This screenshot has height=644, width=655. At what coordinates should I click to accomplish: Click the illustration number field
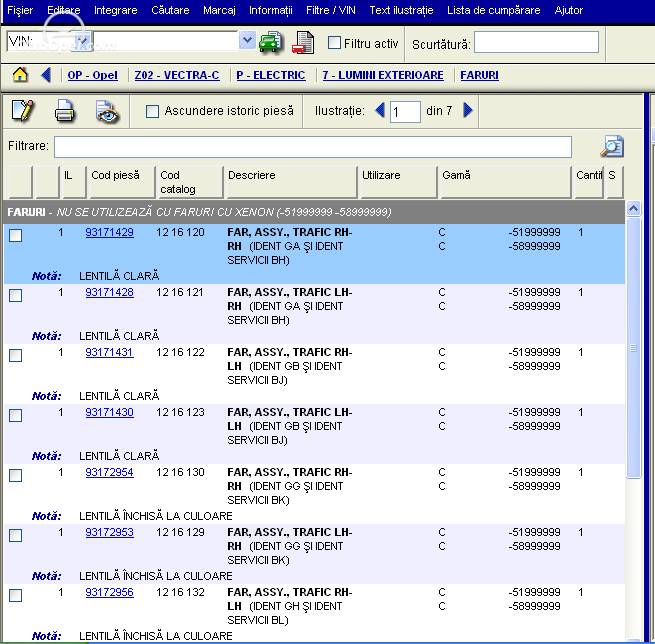(405, 112)
